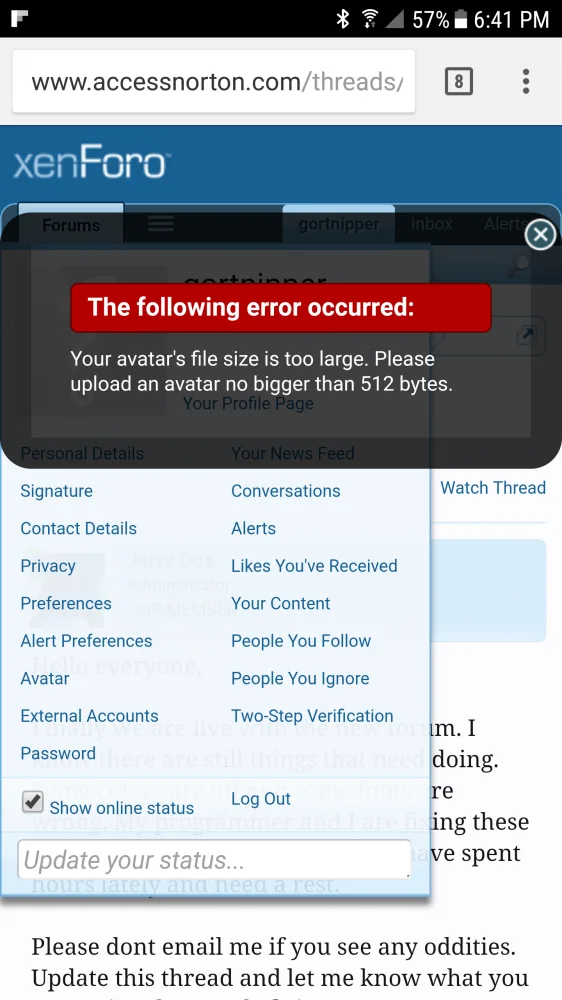Click the xenForo logo

pos(91,164)
